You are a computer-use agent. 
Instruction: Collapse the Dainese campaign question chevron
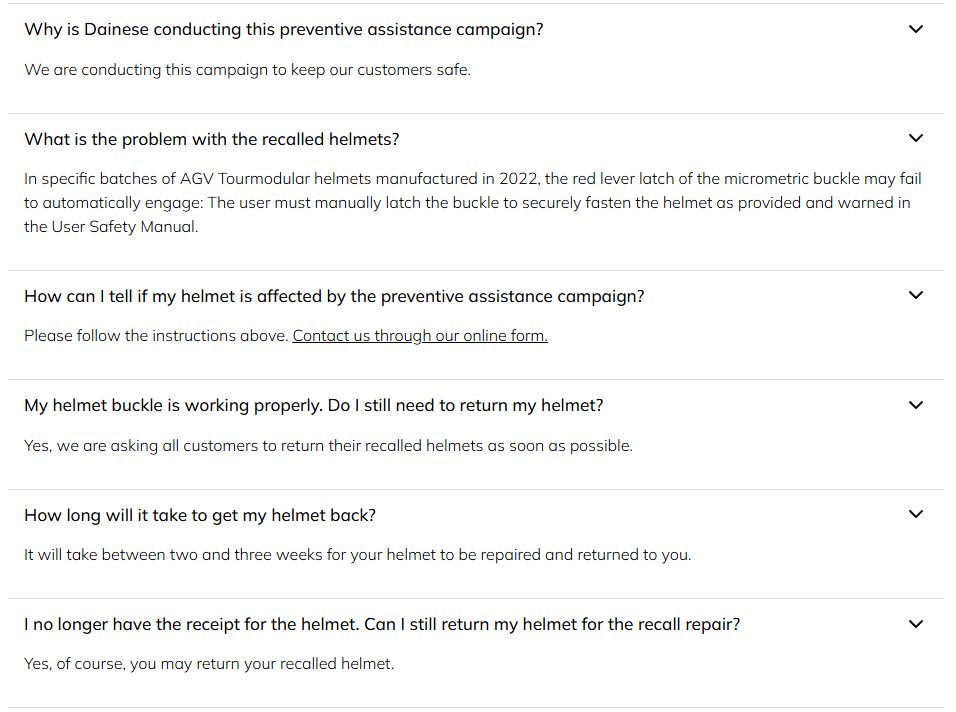(x=915, y=29)
